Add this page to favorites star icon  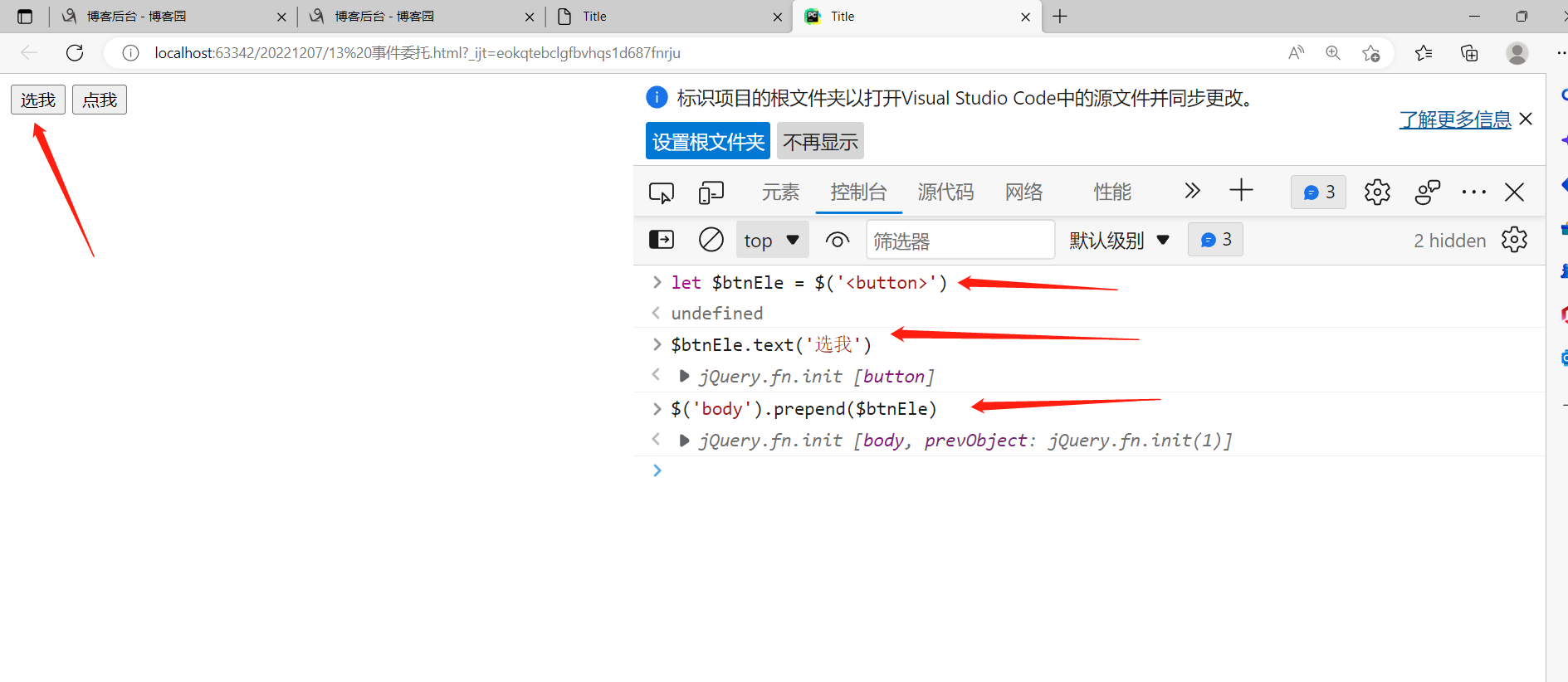tap(1370, 53)
